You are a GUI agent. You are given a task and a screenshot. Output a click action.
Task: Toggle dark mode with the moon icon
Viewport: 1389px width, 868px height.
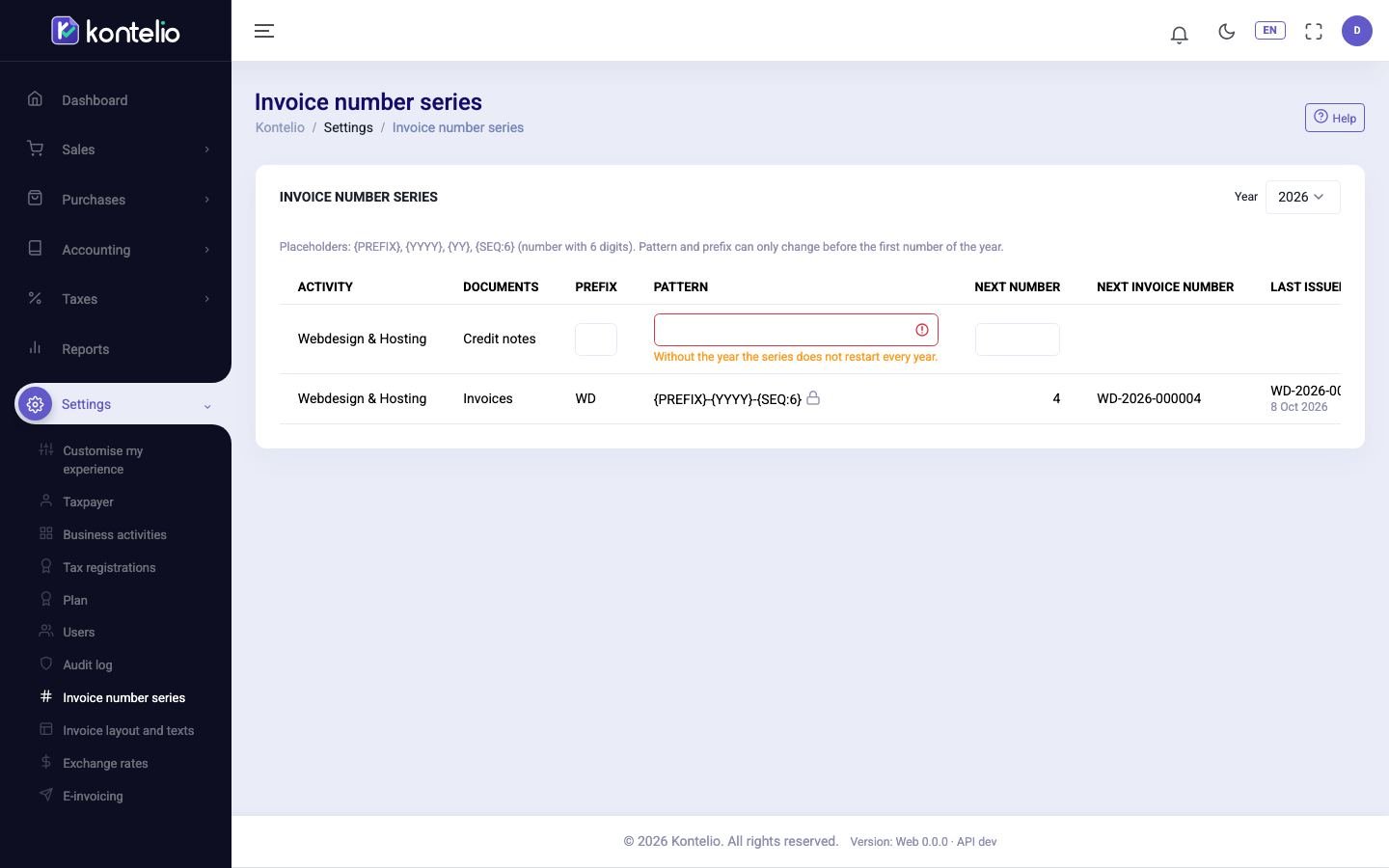click(1227, 31)
